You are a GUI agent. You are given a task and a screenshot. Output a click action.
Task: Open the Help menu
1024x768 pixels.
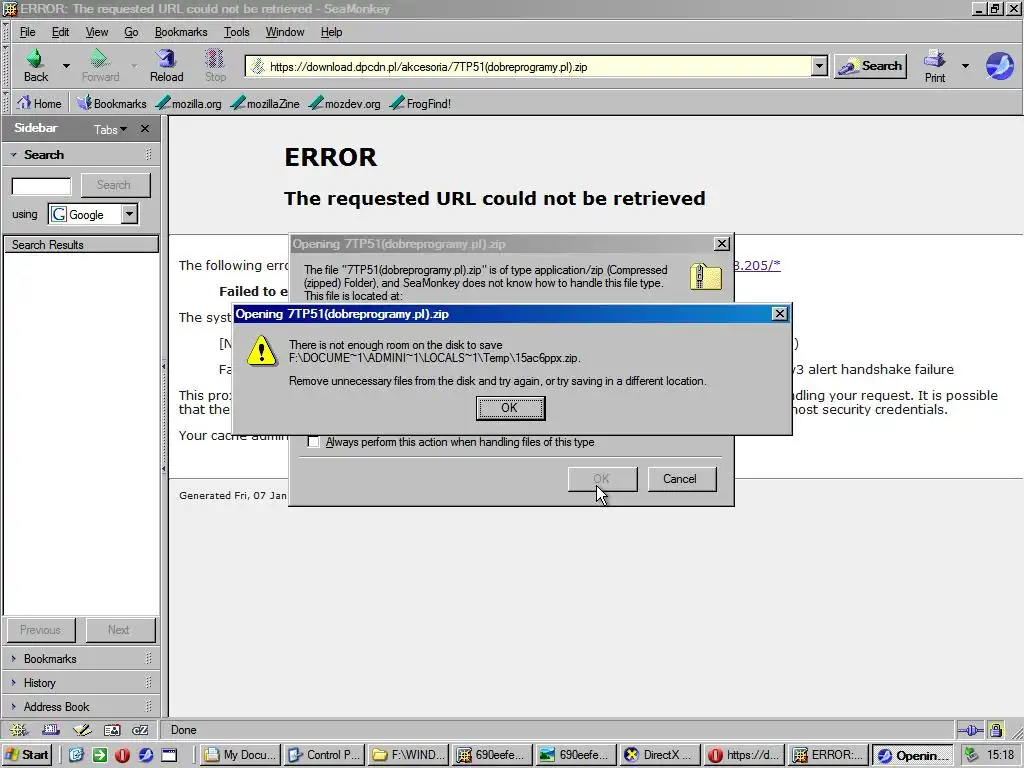click(331, 32)
